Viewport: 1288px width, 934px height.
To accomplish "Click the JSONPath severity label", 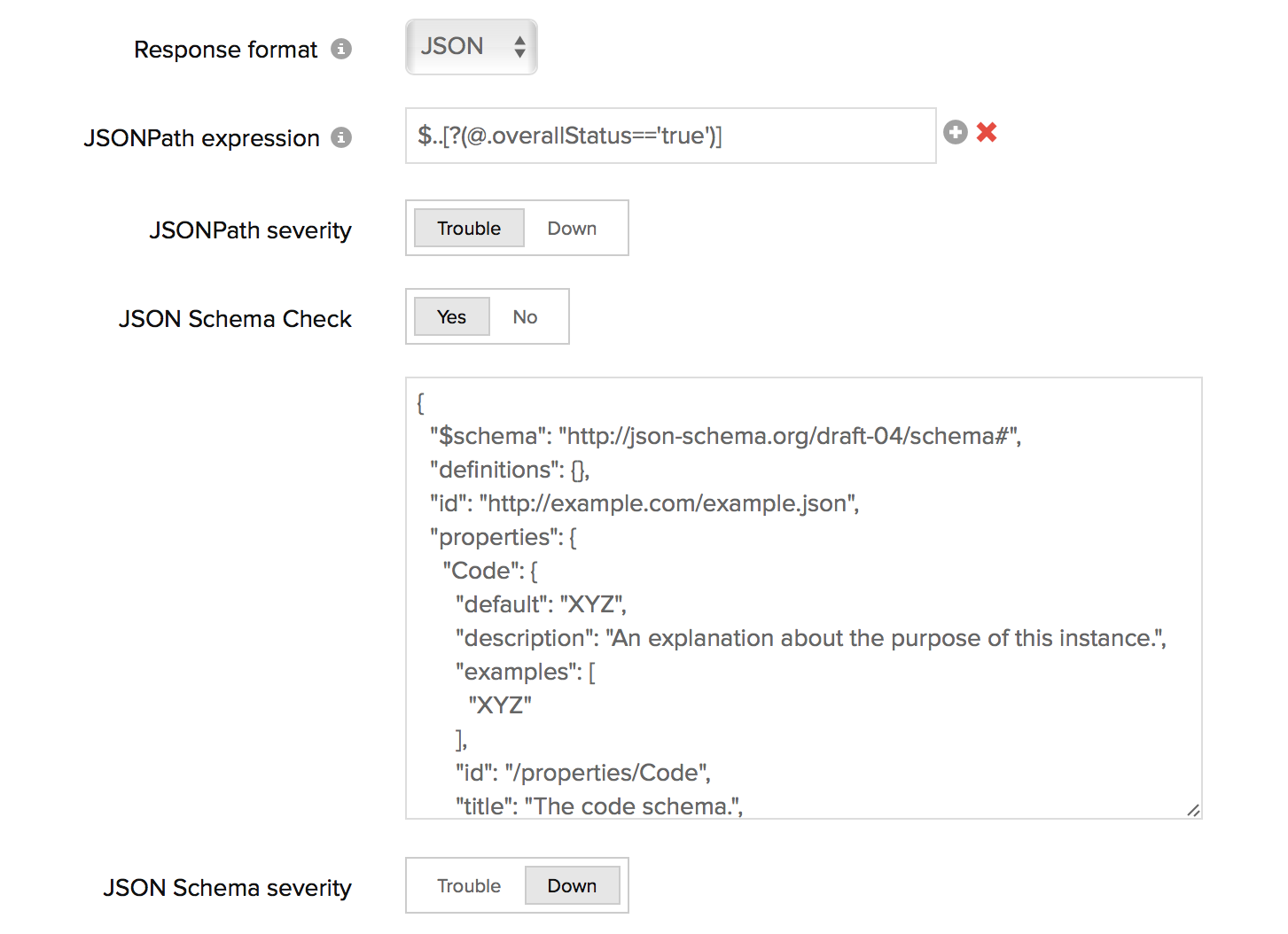I will click(x=250, y=230).
